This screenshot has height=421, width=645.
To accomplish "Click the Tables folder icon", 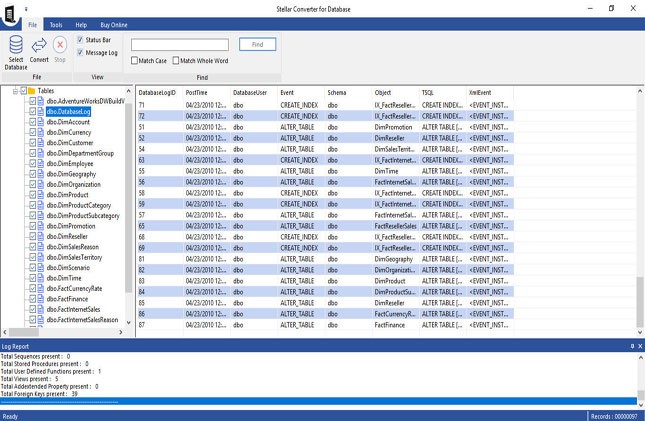I will pos(31,91).
